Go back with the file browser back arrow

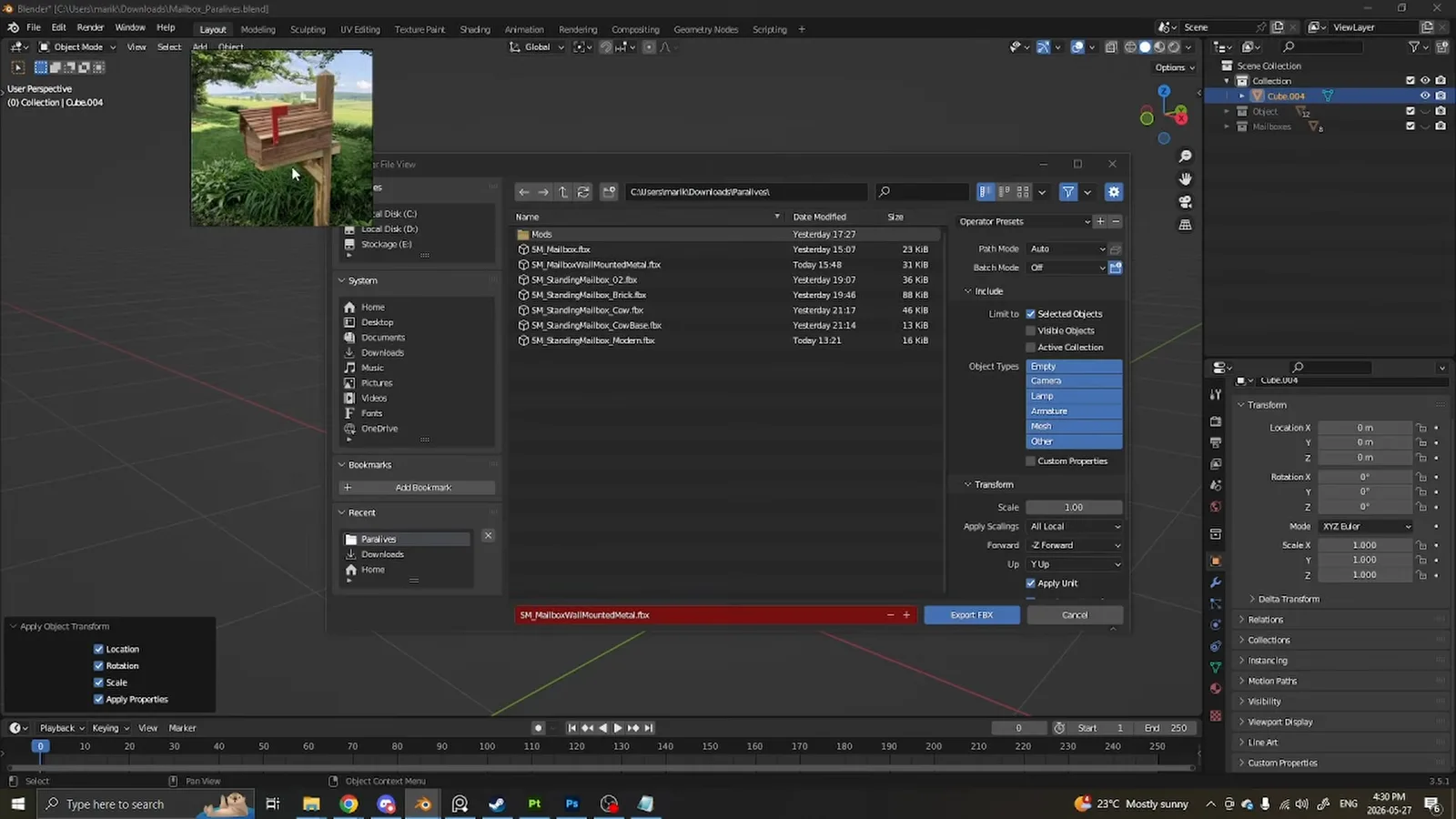tap(523, 192)
